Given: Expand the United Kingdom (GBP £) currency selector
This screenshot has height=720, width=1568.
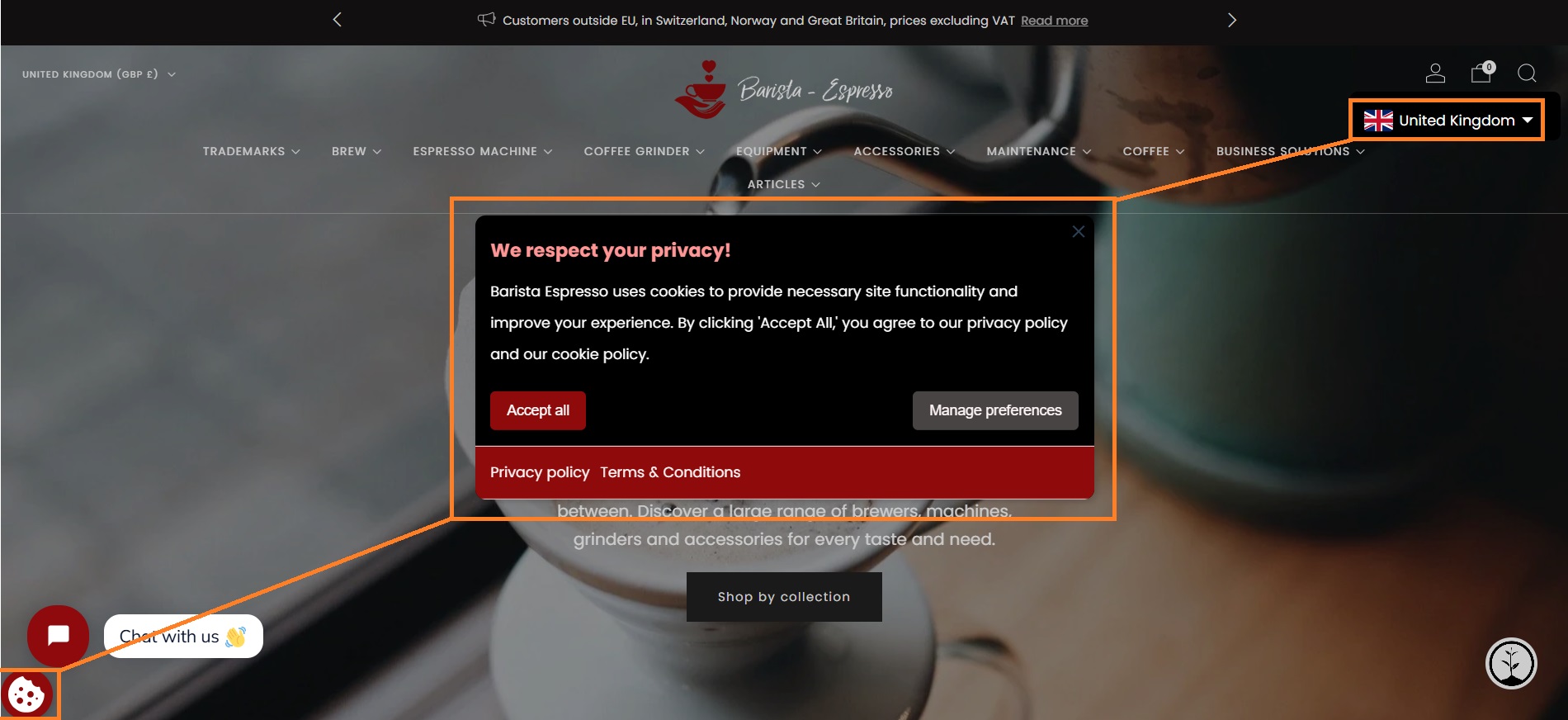Looking at the screenshot, I should [99, 74].
